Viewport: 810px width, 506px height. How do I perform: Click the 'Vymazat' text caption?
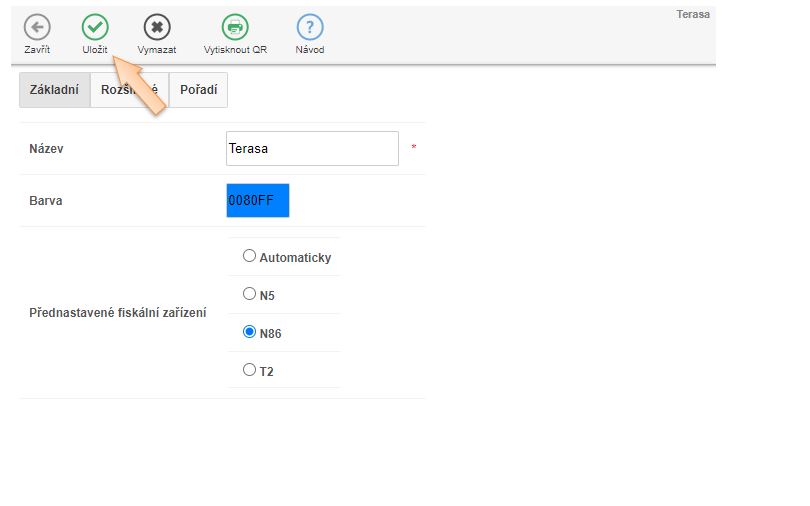pos(156,50)
